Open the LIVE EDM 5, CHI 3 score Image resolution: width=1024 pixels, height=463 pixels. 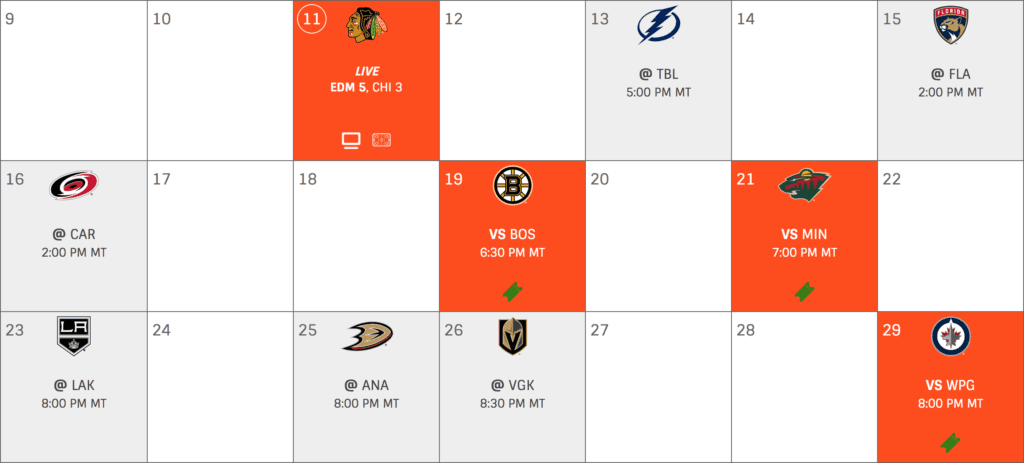point(366,80)
